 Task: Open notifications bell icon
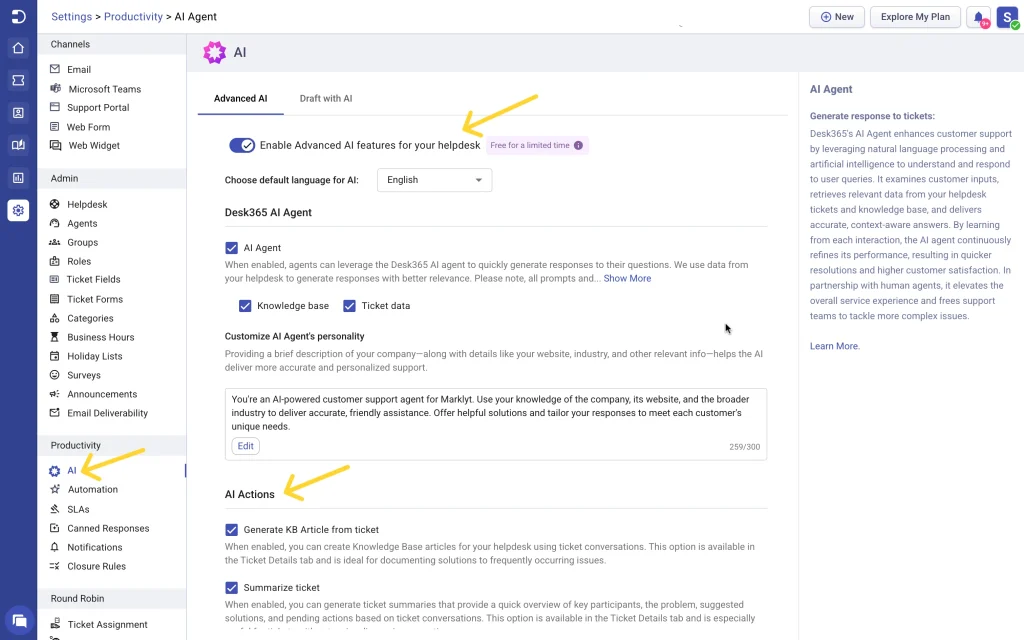tap(978, 18)
